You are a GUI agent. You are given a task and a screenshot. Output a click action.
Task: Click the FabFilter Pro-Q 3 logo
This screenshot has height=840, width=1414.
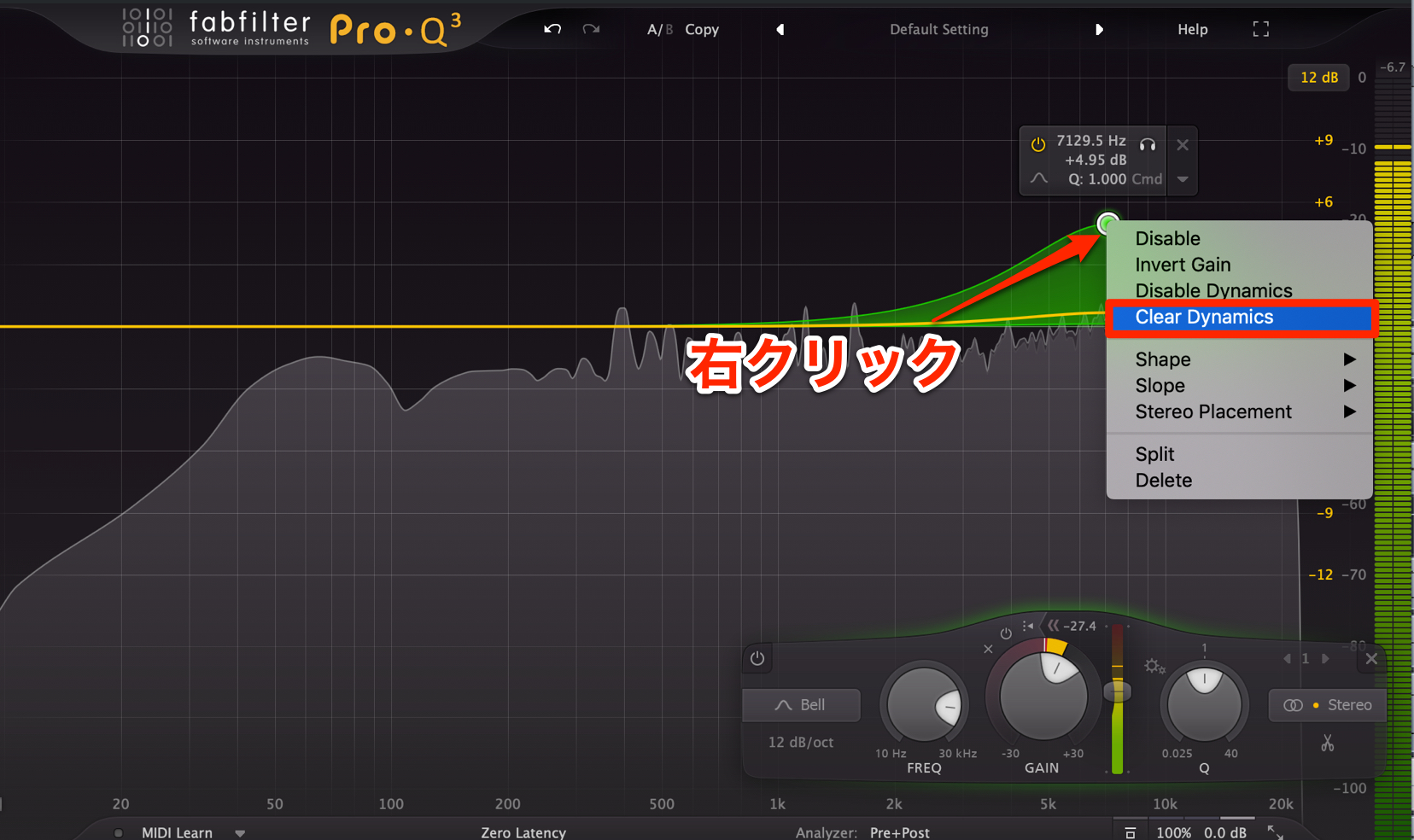pyautogui.click(x=291, y=28)
